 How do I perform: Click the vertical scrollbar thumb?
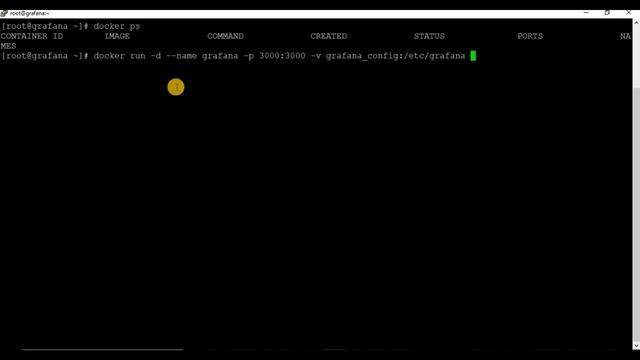[x=636, y=213]
